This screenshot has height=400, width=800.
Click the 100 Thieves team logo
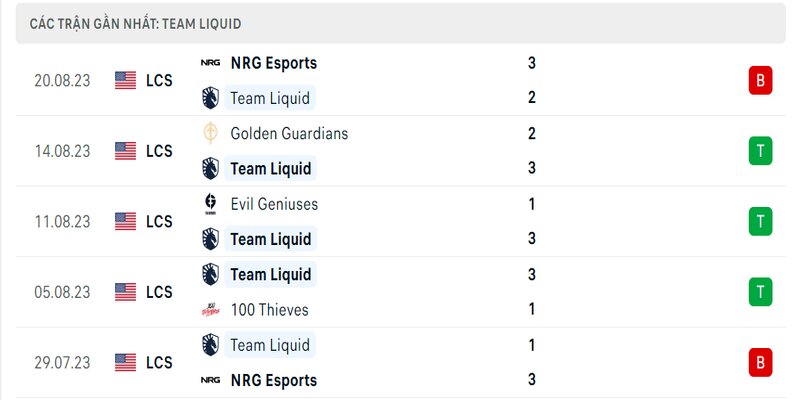(x=210, y=310)
